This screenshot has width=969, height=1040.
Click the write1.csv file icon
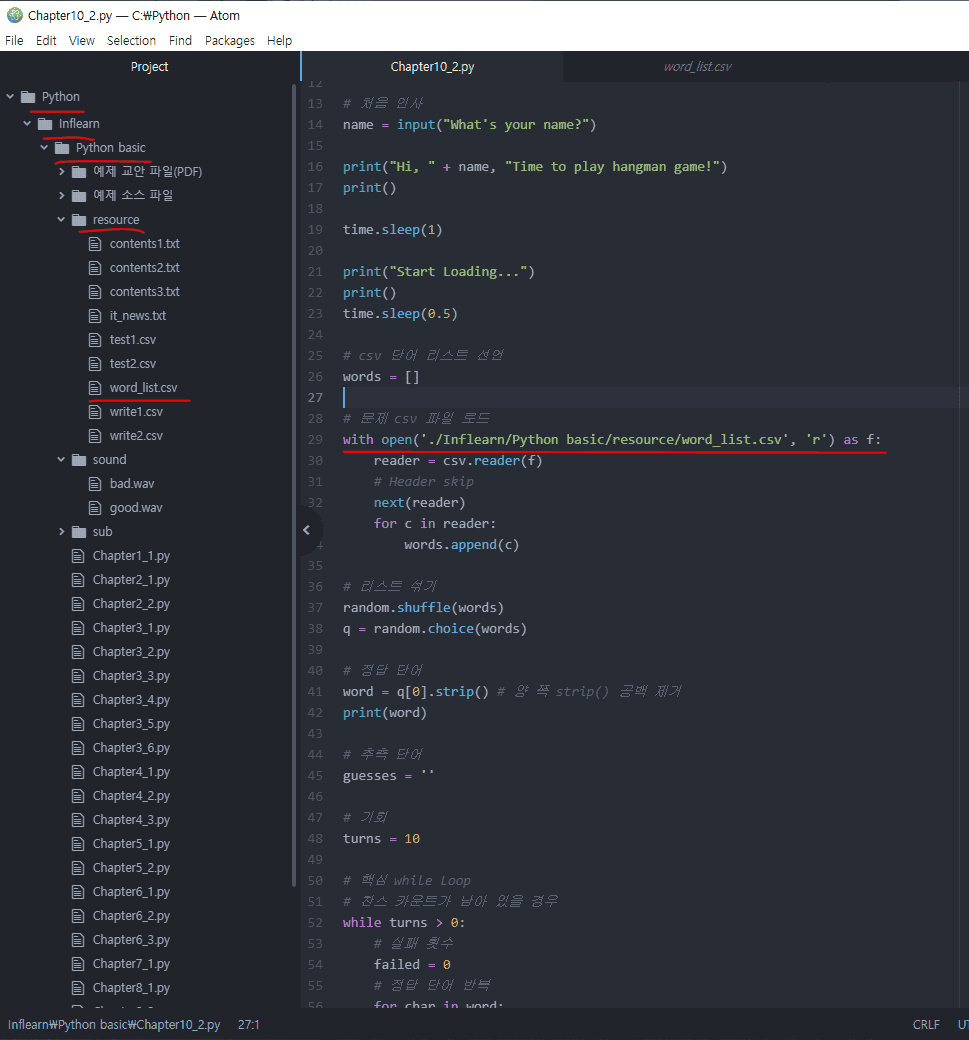[96, 412]
